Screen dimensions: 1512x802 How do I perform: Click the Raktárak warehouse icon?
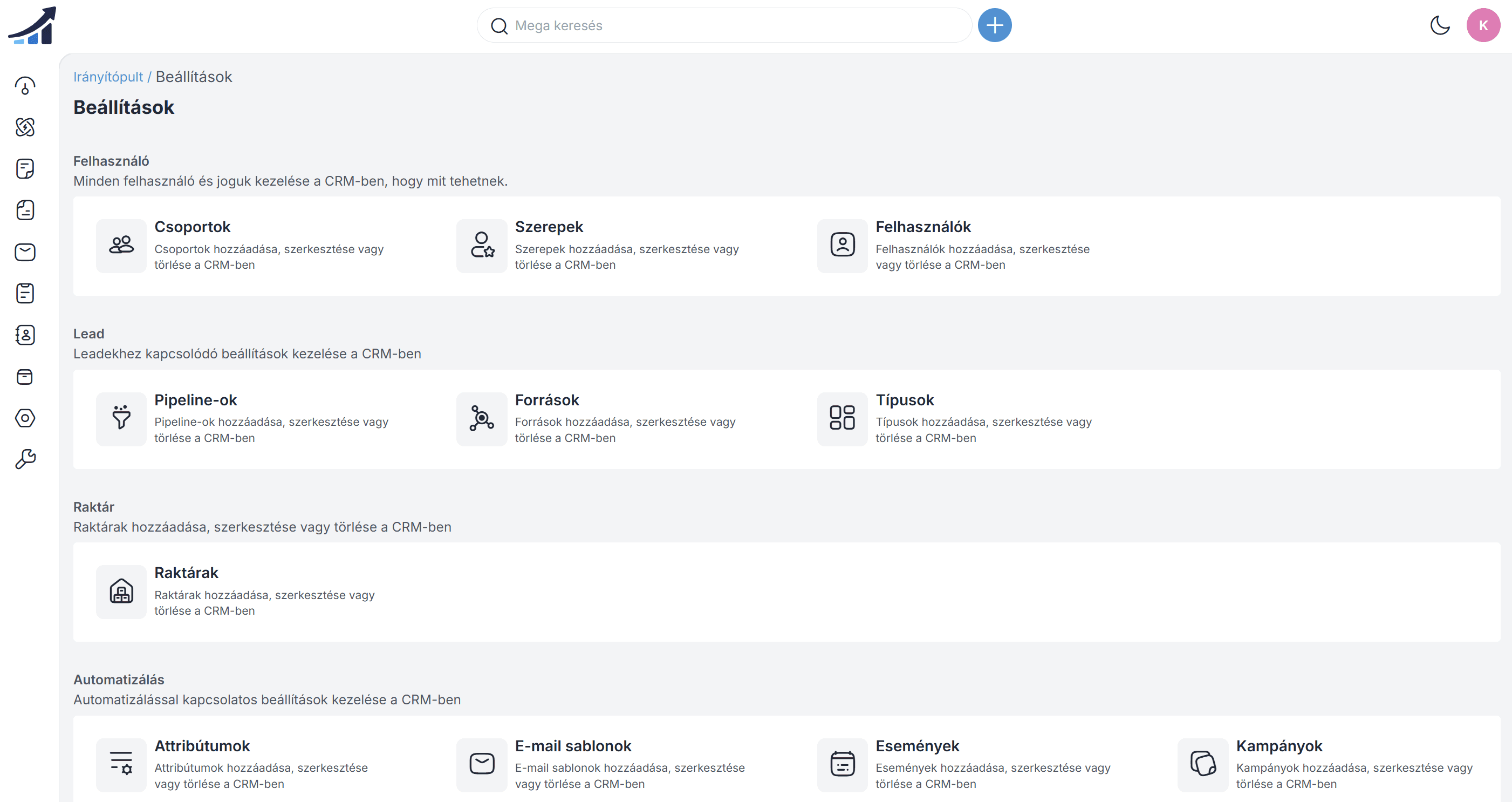pyautogui.click(x=121, y=591)
